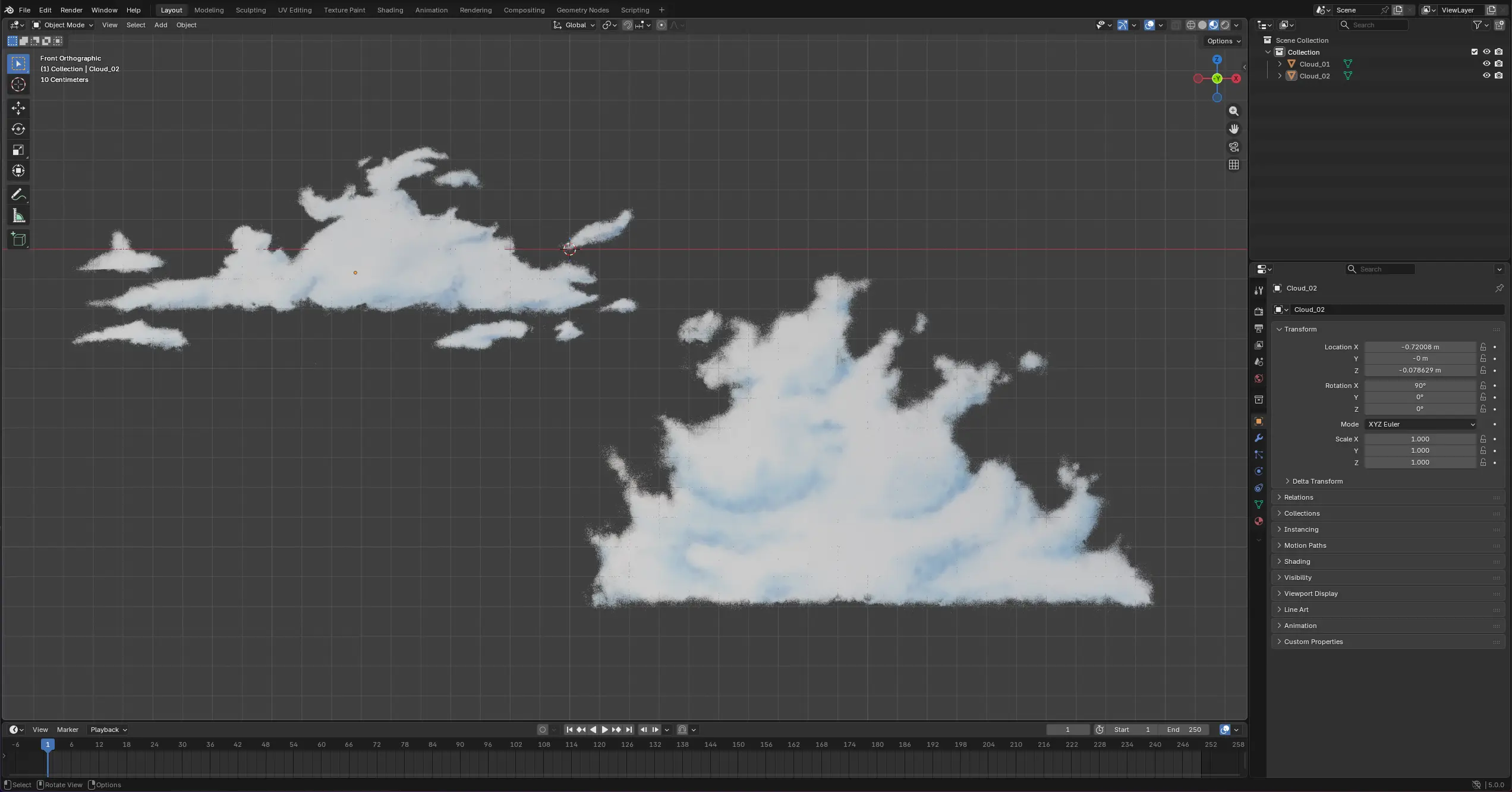Choose the Measure ruler tool
This screenshot has width=1512, height=792.
click(18, 216)
